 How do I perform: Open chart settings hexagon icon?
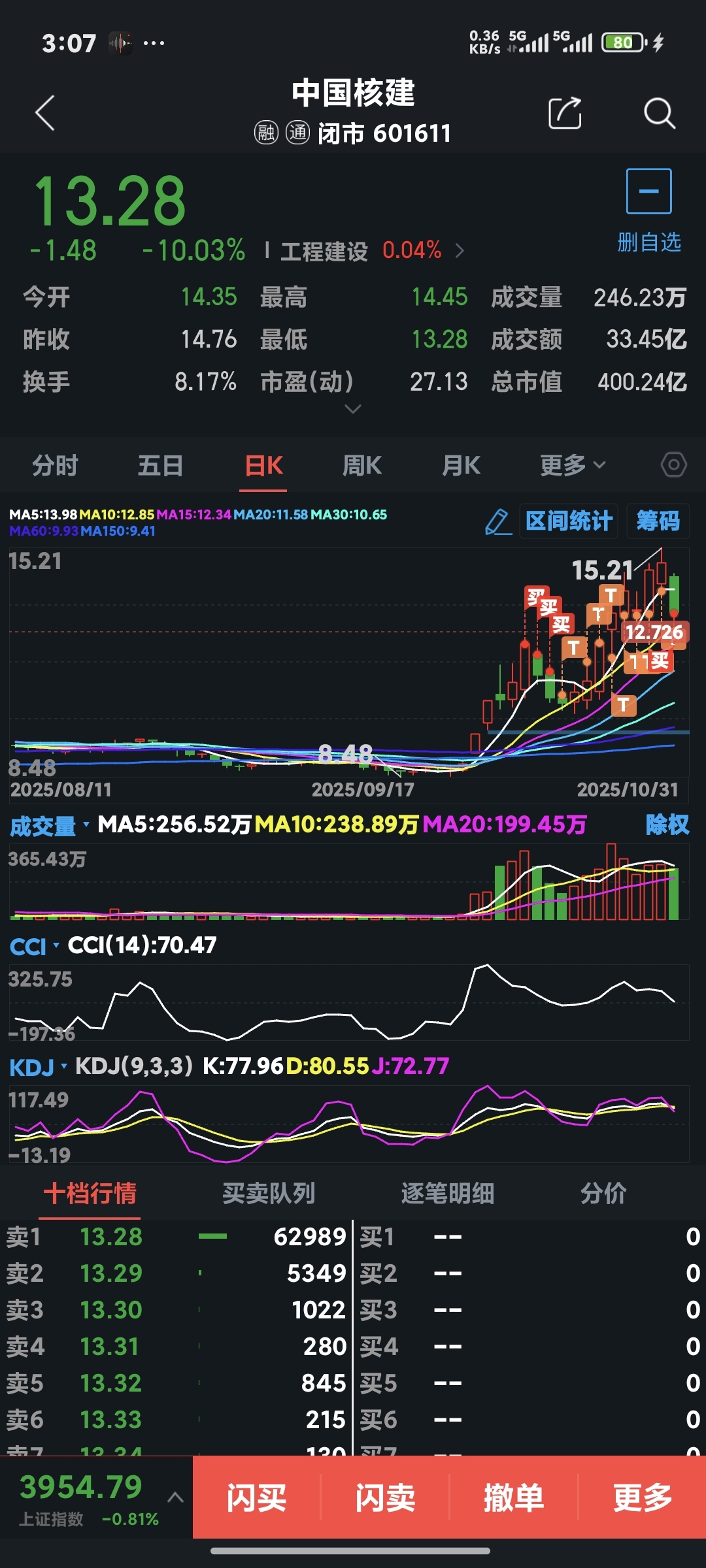(673, 465)
